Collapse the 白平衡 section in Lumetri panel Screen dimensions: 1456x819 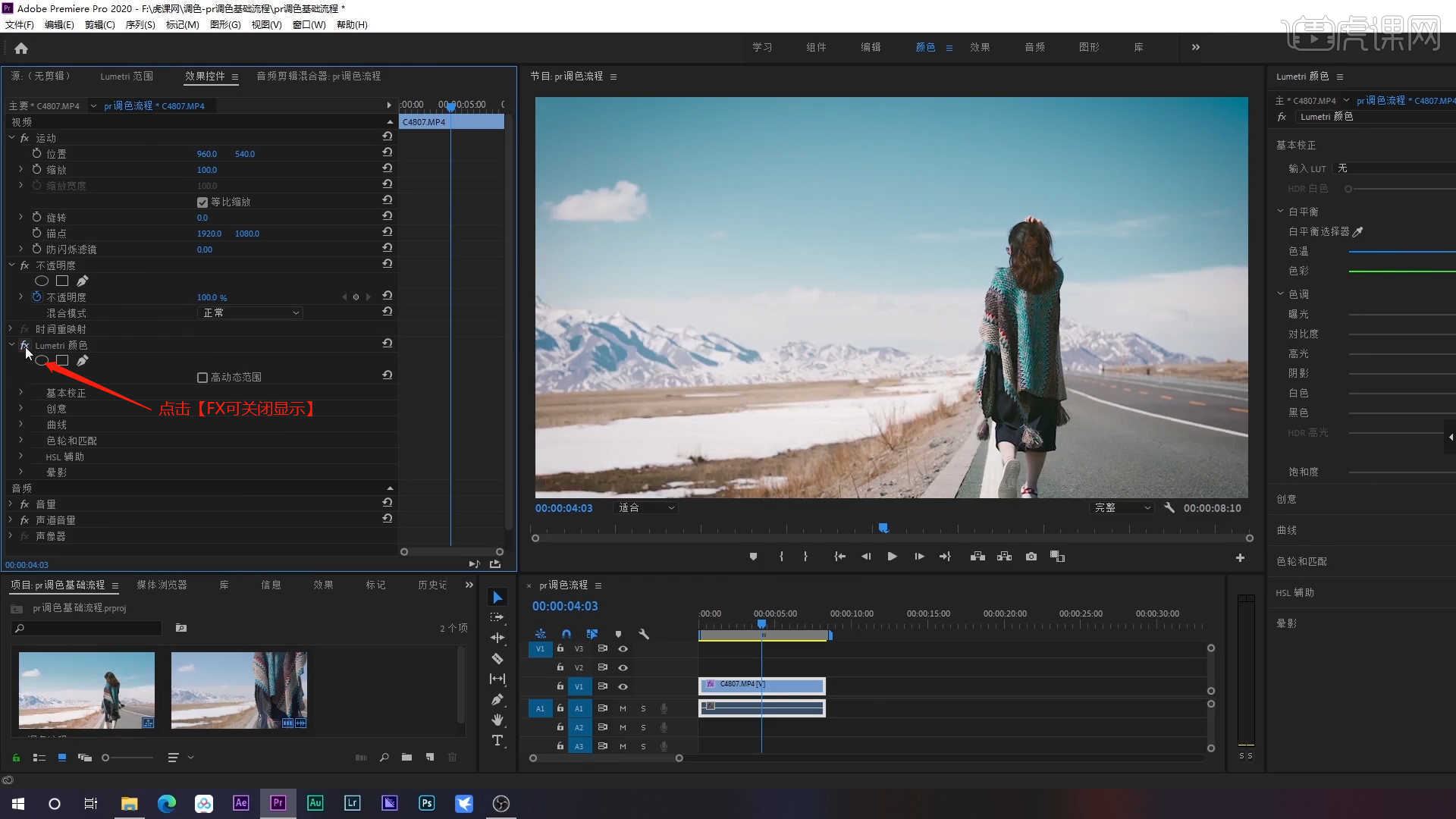1280,212
